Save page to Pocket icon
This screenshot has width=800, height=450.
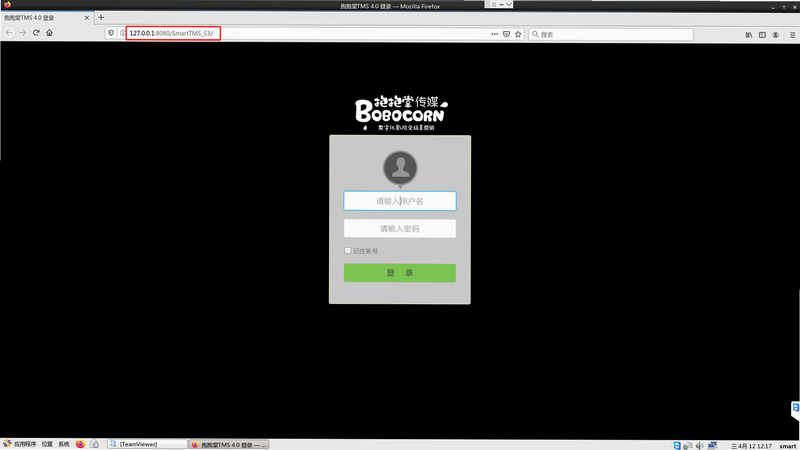[x=506, y=34]
